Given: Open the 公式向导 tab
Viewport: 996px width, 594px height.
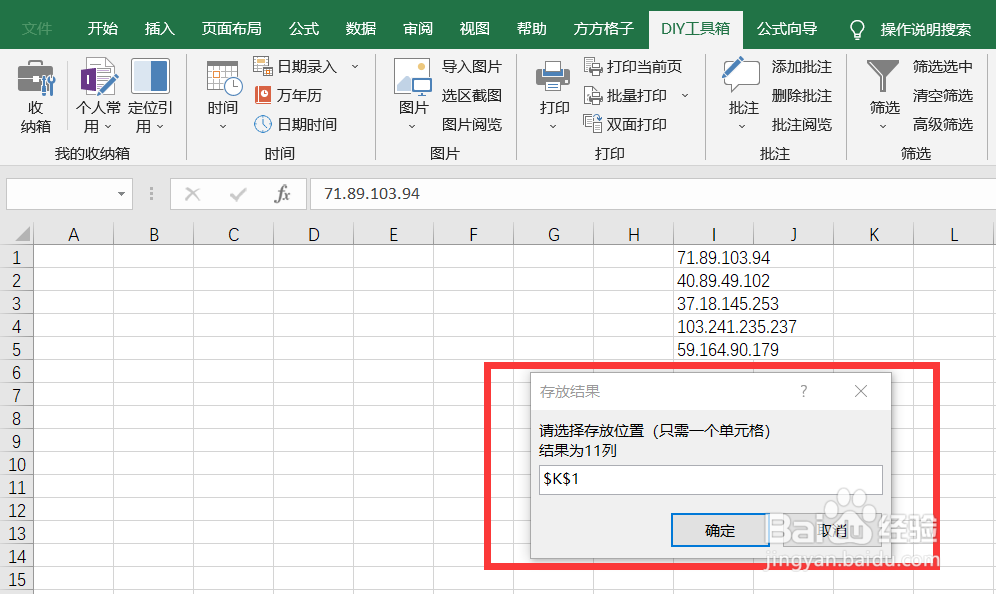Looking at the screenshot, I should [x=787, y=29].
